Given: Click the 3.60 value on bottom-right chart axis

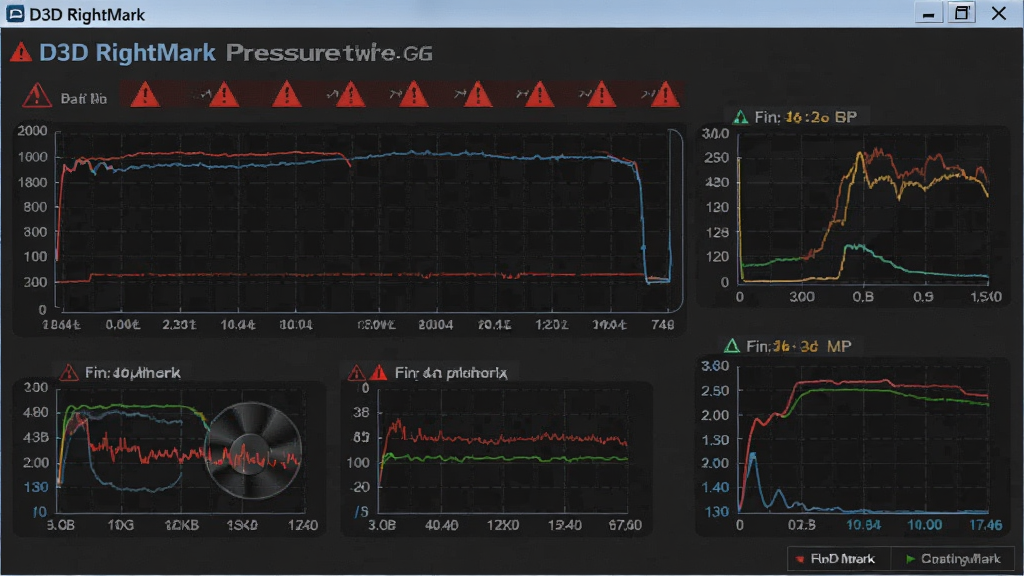Looking at the screenshot, I should pyautogui.click(x=715, y=366).
